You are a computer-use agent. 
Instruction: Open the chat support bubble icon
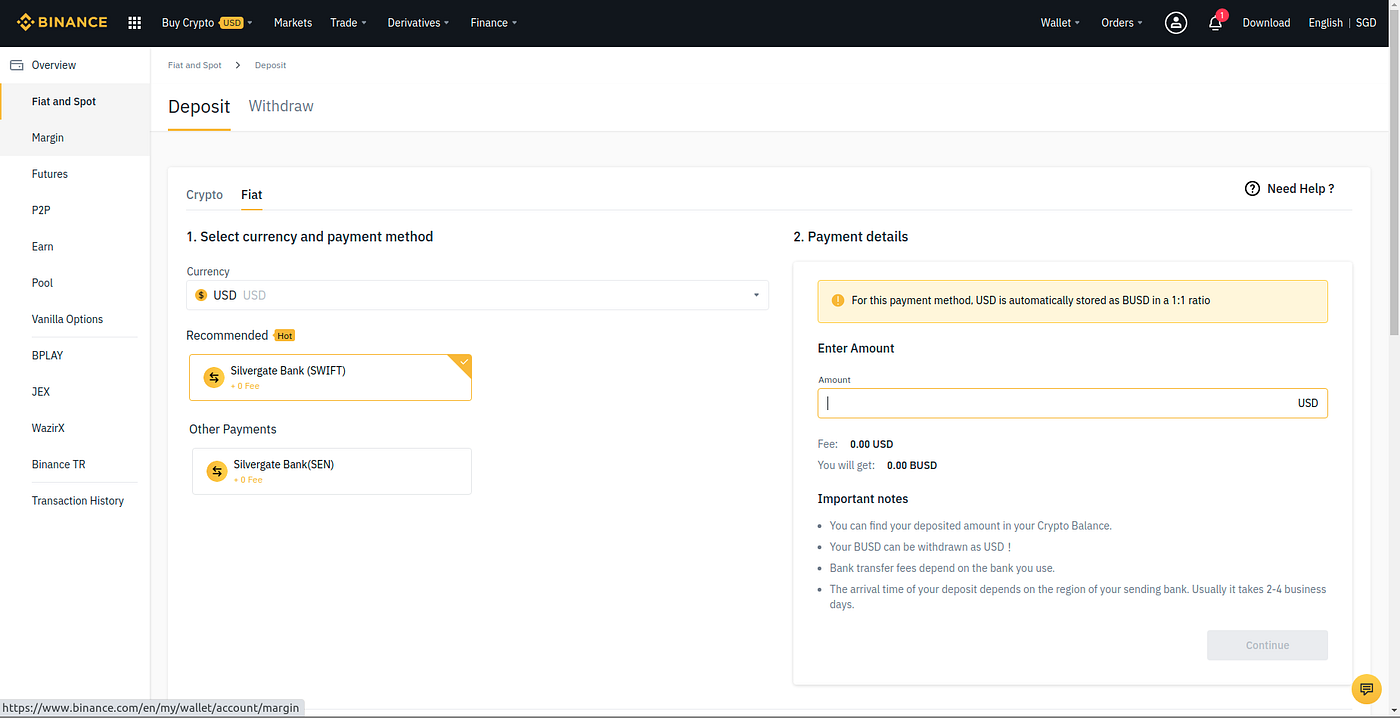pyautogui.click(x=1366, y=689)
